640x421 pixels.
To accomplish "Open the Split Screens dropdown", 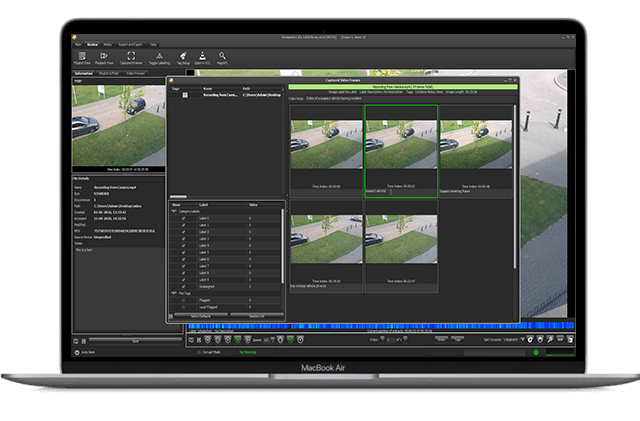I will click(516, 340).
